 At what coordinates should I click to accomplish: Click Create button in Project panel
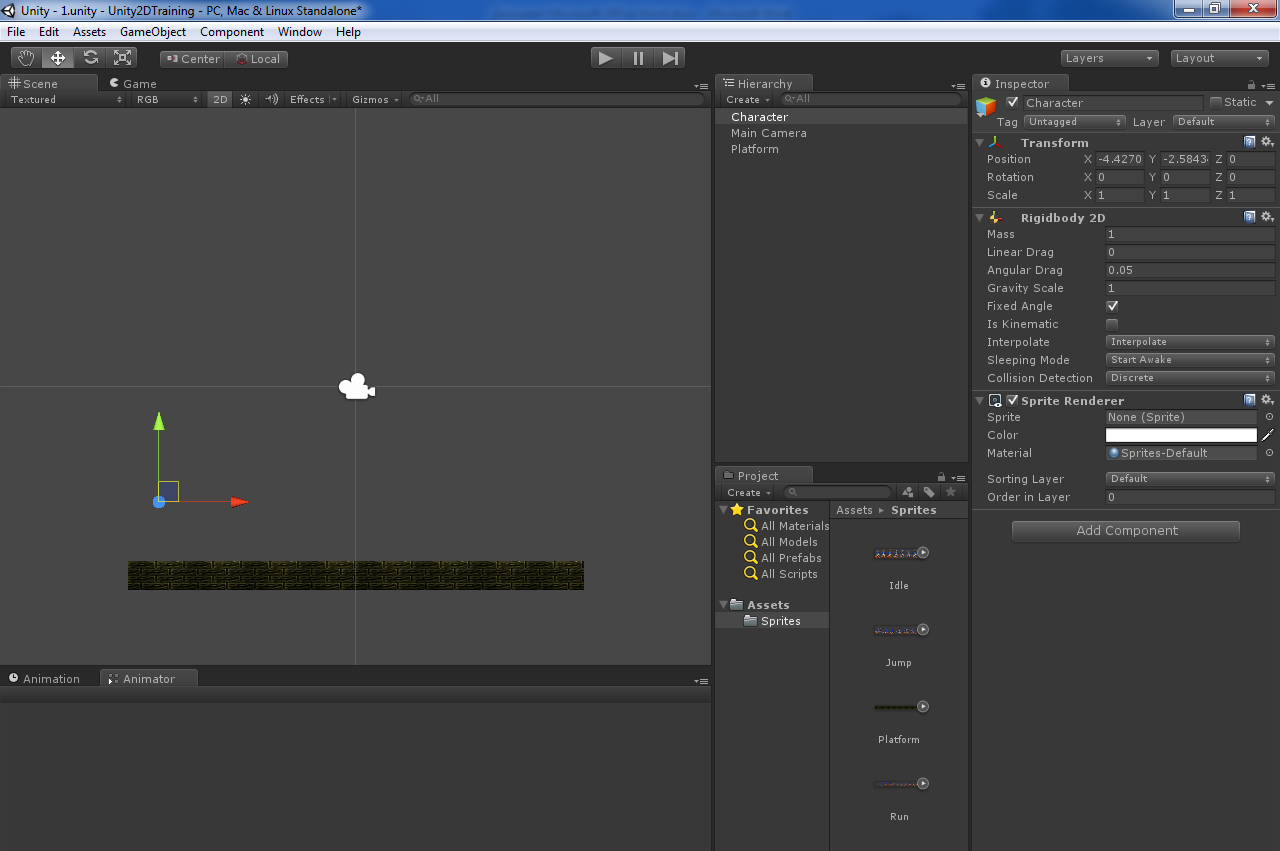pos(749,492)
